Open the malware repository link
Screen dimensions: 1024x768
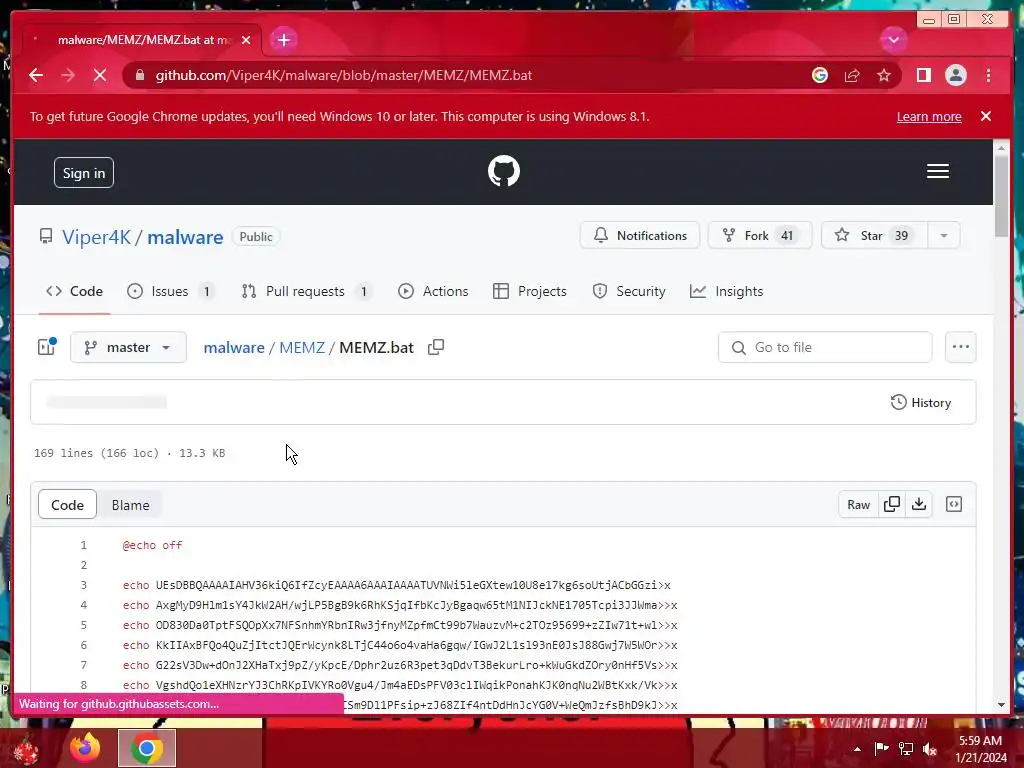pos(185,236)
